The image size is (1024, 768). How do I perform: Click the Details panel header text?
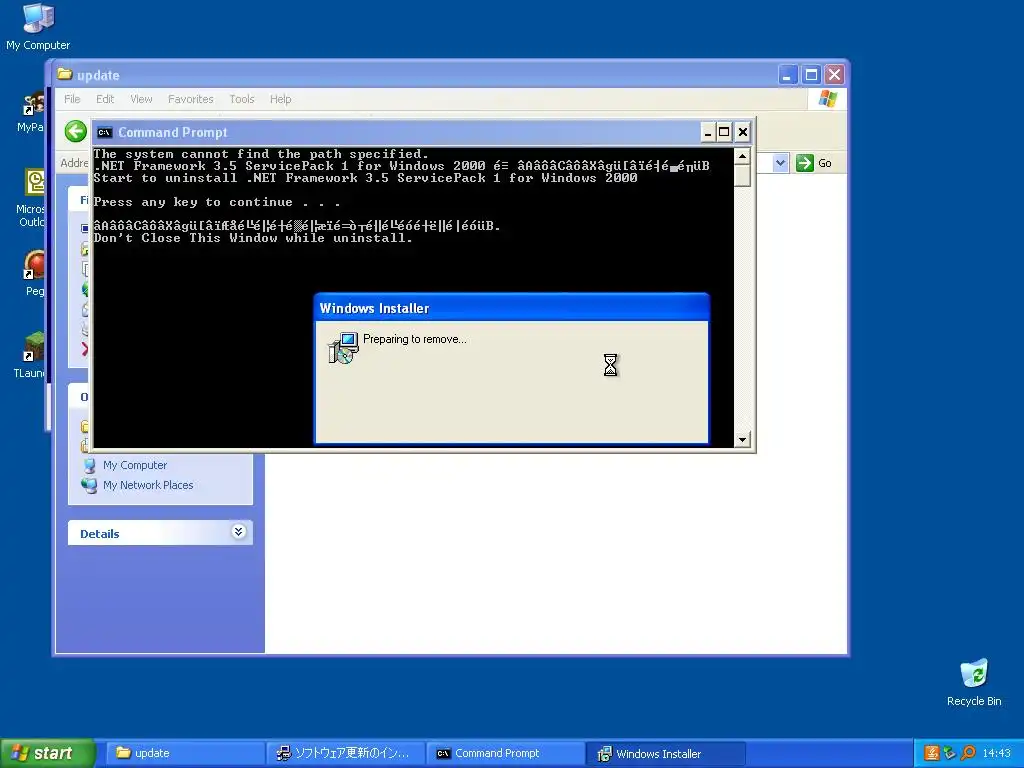click(99, 534)
